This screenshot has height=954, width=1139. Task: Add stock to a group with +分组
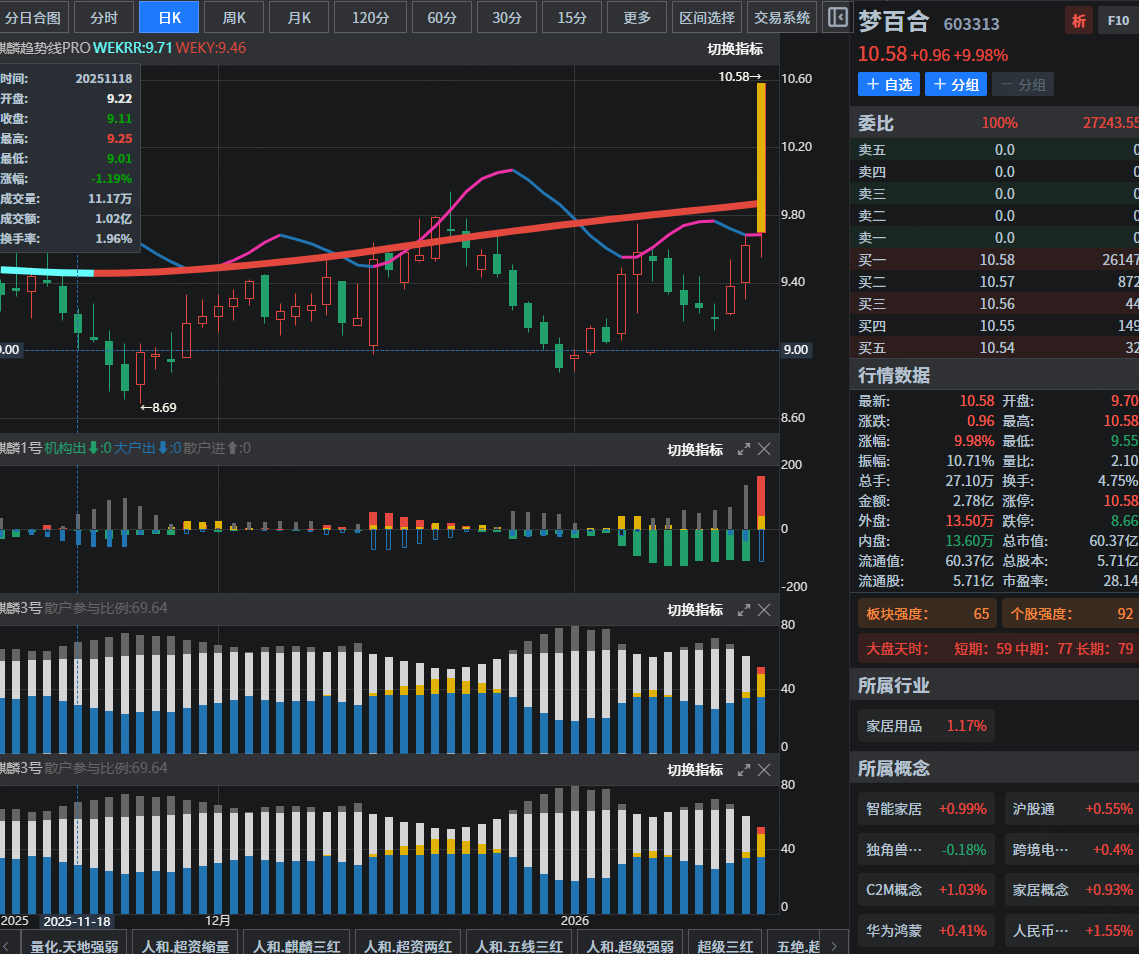pyautogui.click(x=955, y=85)
